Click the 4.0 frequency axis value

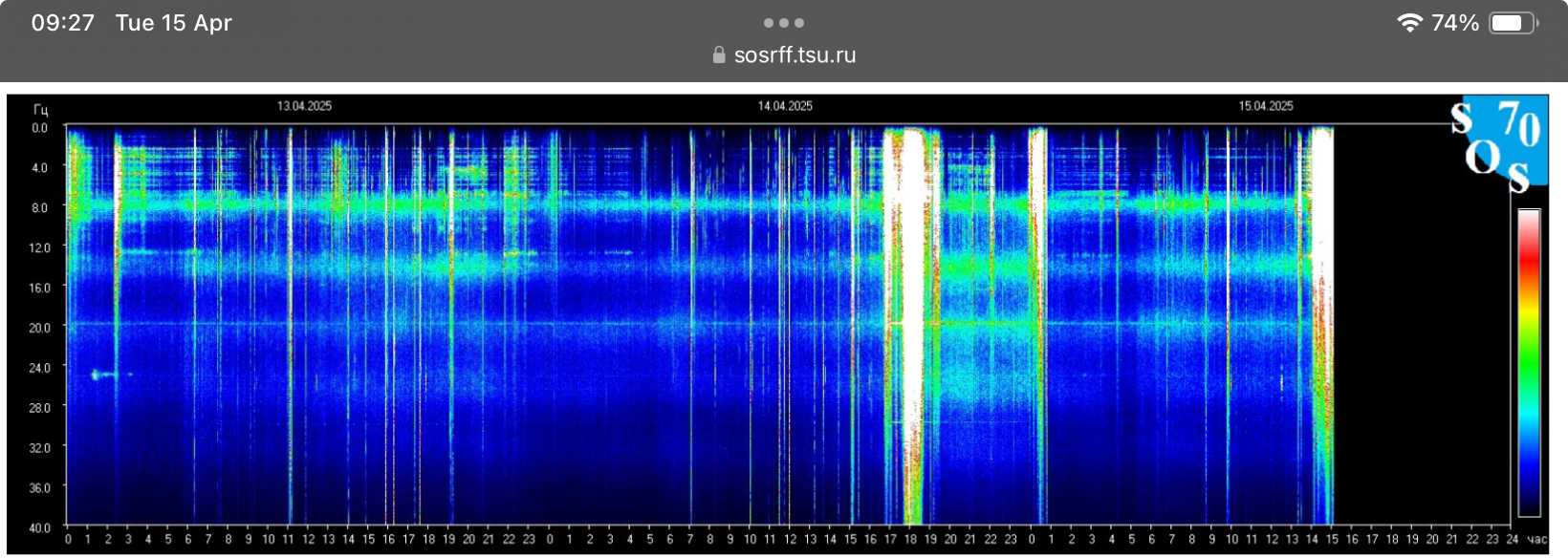click(39, 168)
